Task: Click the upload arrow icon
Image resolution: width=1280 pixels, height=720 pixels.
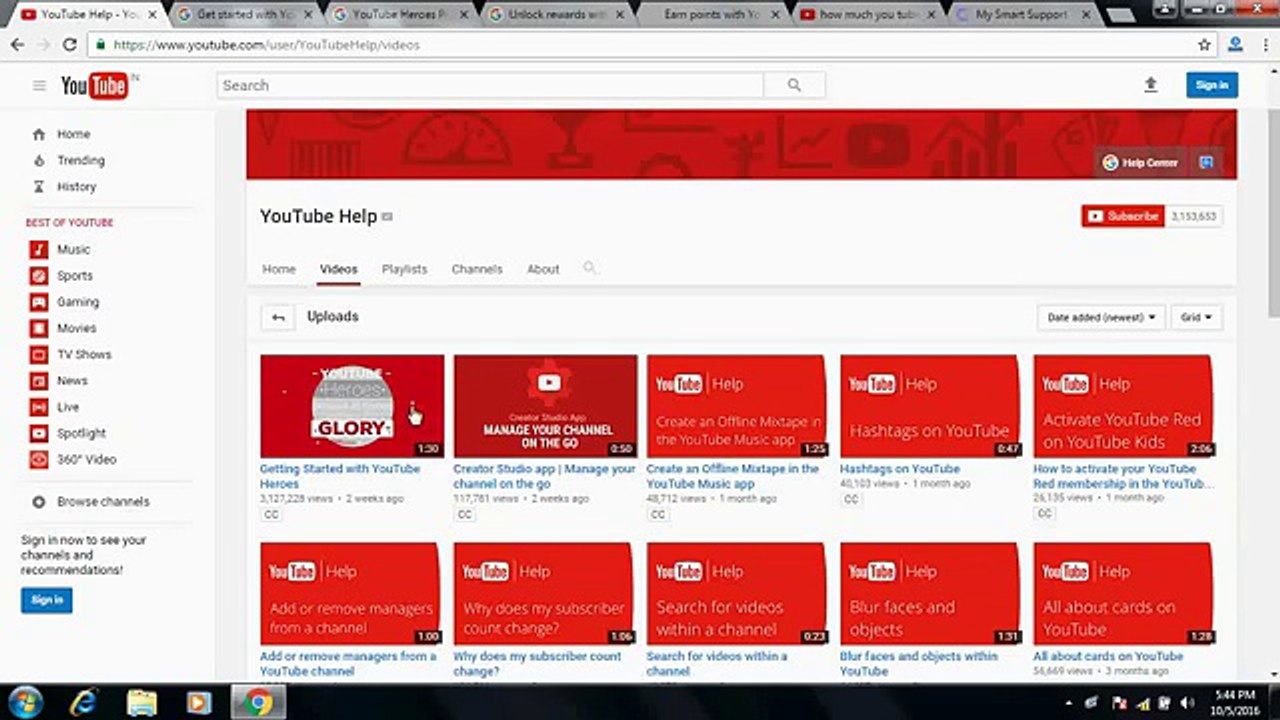Action: tap(1151, 86)
